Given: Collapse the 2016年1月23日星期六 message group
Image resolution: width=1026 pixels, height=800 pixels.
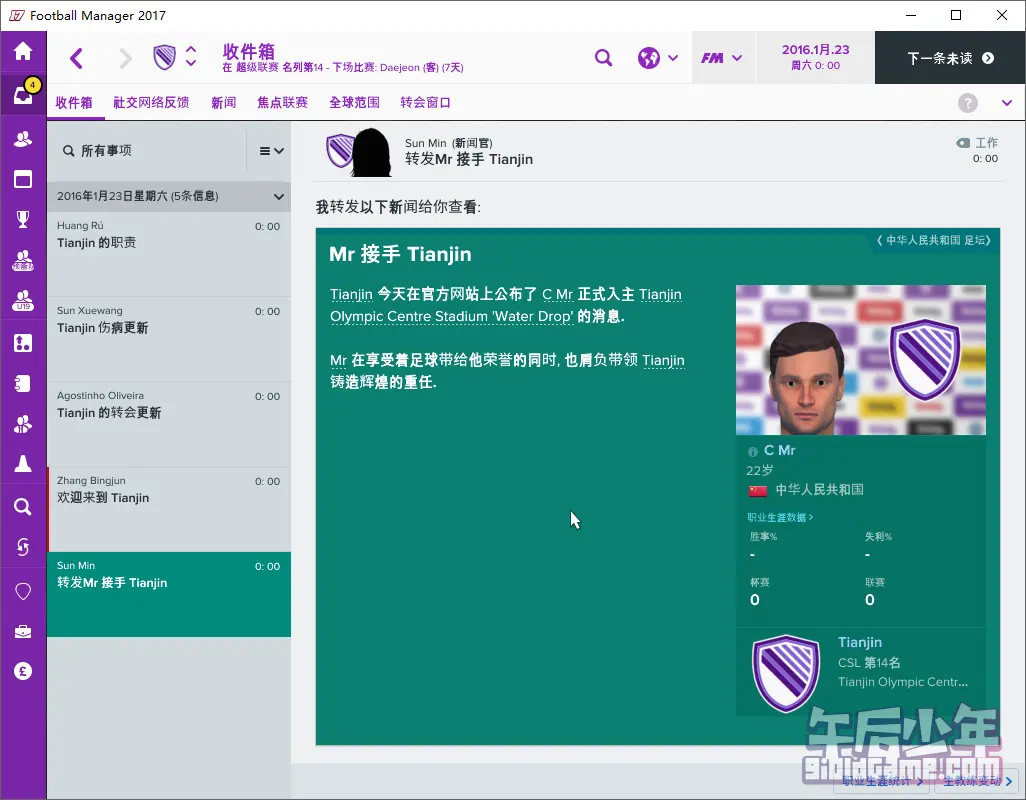Looking at the screenshot, I should (169, 196).
